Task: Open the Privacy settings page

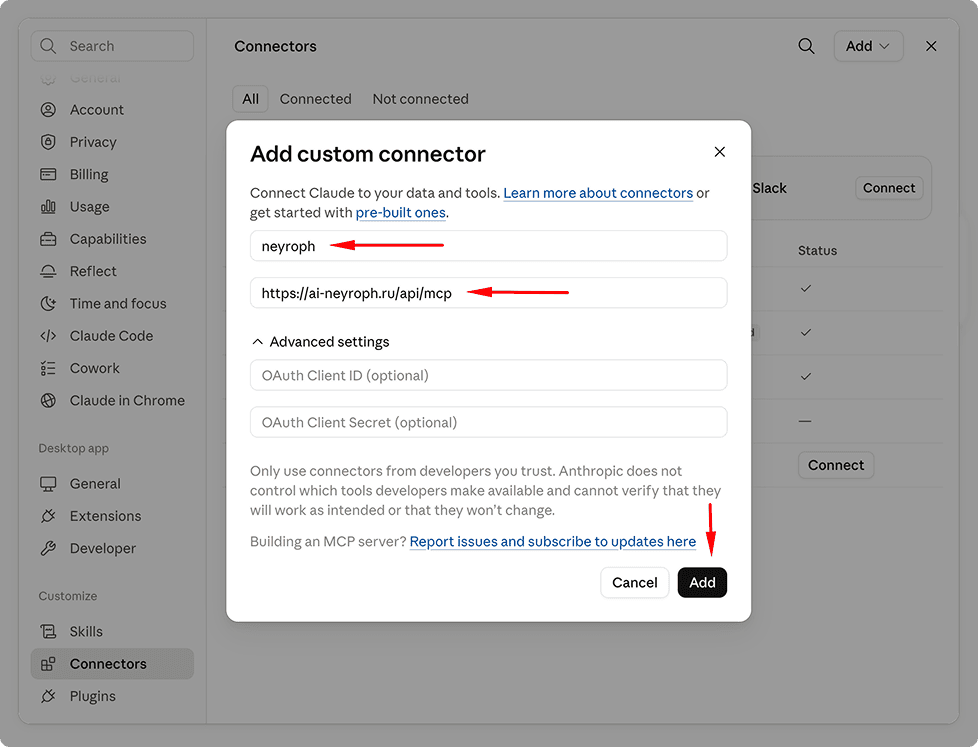Action: tap(112, 142)
